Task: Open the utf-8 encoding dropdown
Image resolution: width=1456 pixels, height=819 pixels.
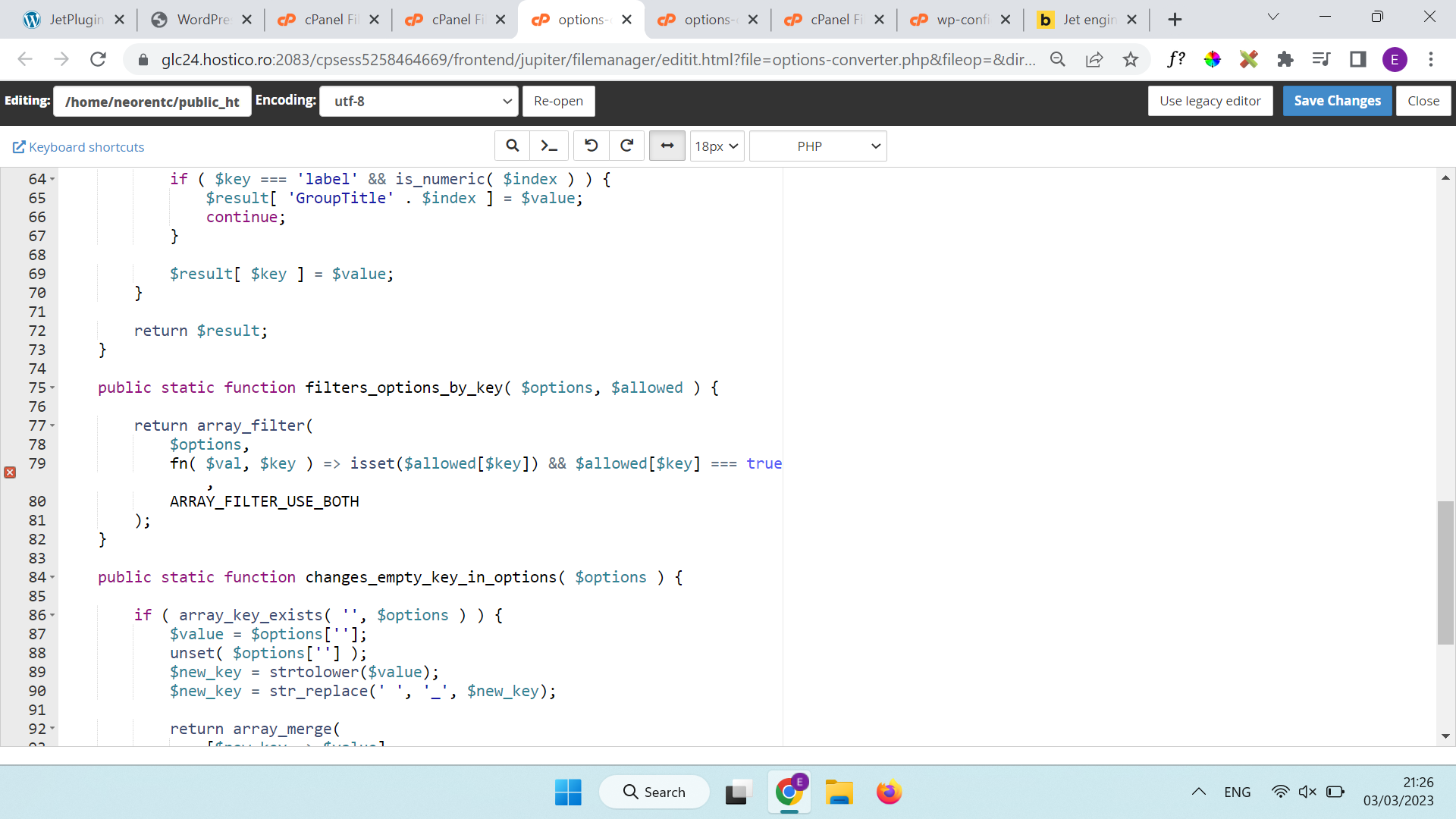Action: 419,101
